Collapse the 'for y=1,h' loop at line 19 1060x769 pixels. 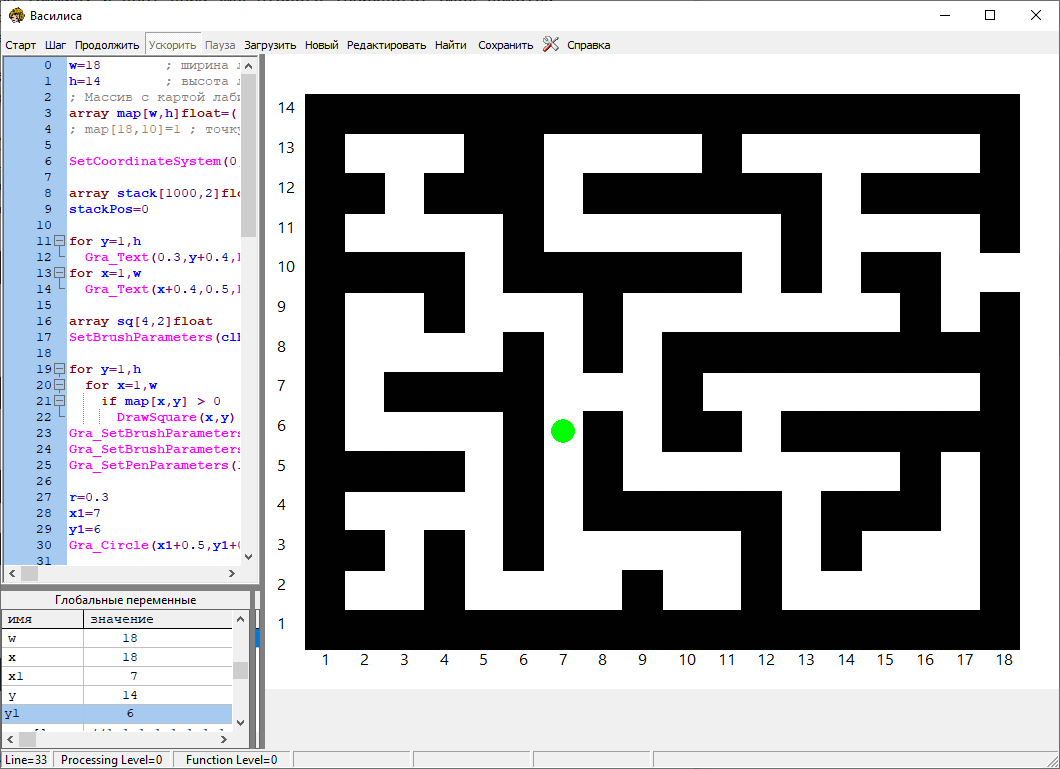(59, 370)
